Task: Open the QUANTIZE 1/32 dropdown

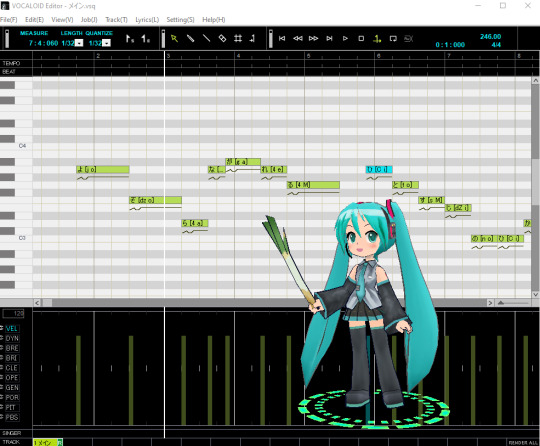Action: pyautogui.click(x=106, y=43)
